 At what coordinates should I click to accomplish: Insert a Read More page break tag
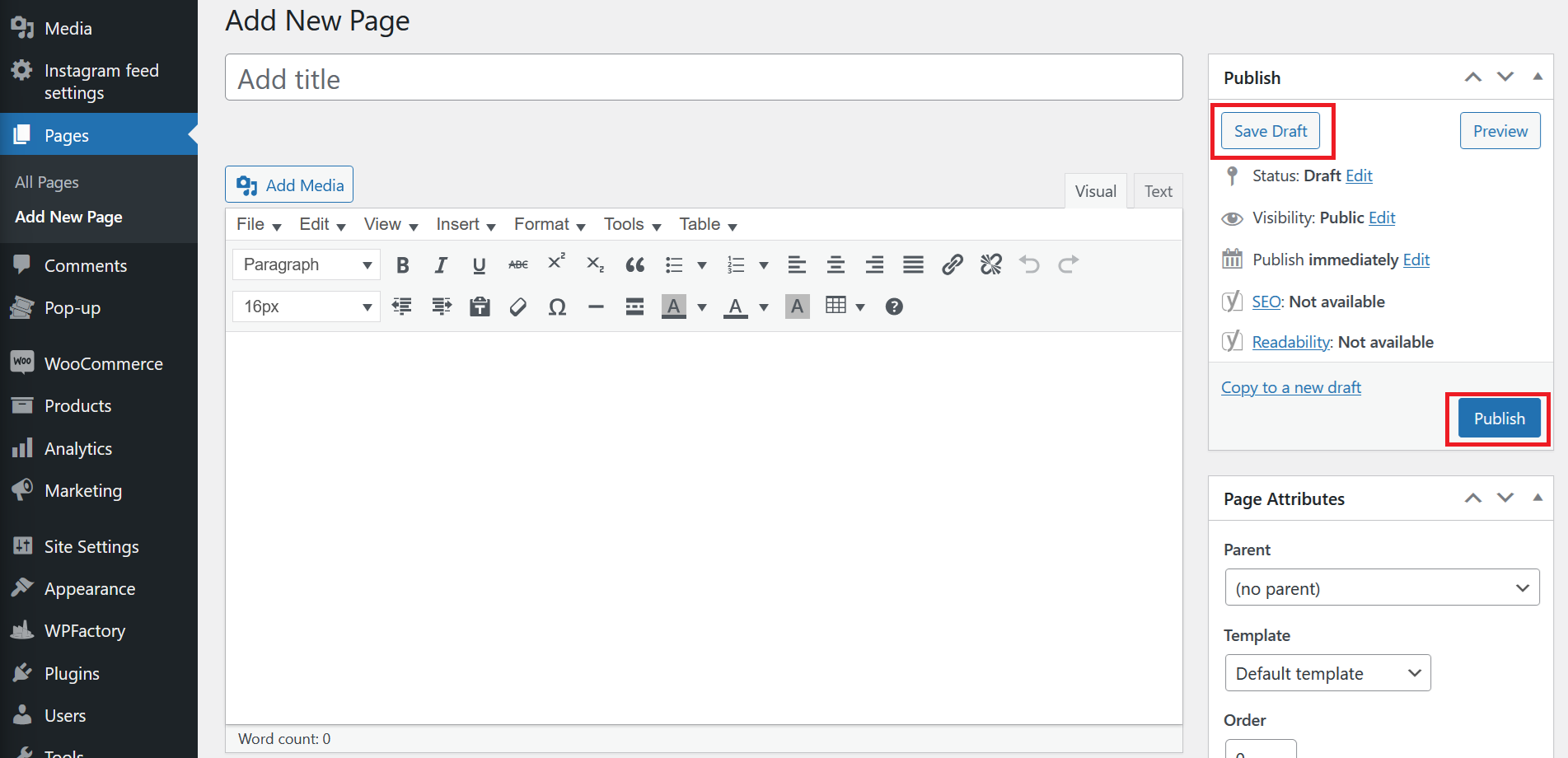(x=634, y=306)
